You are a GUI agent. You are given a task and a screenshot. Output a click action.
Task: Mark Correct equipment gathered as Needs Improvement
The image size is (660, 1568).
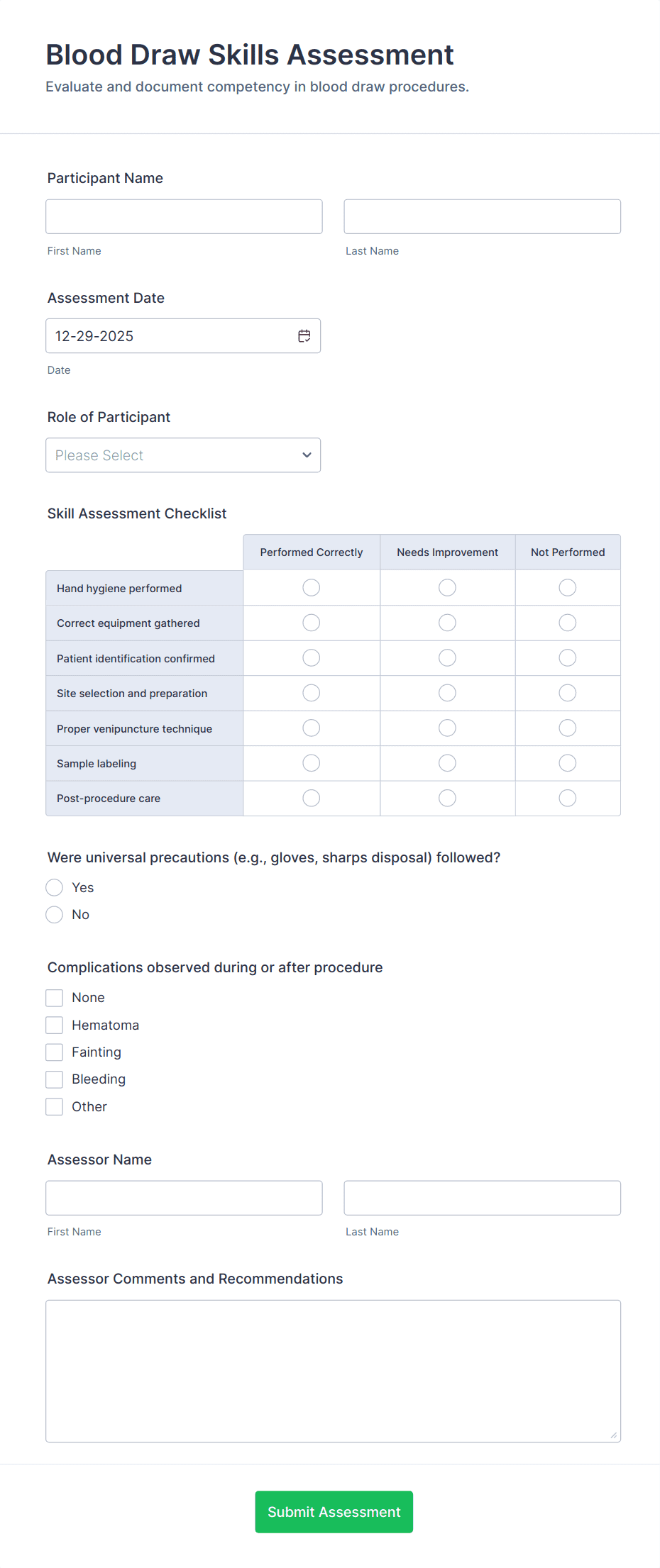tap(447, 622)
